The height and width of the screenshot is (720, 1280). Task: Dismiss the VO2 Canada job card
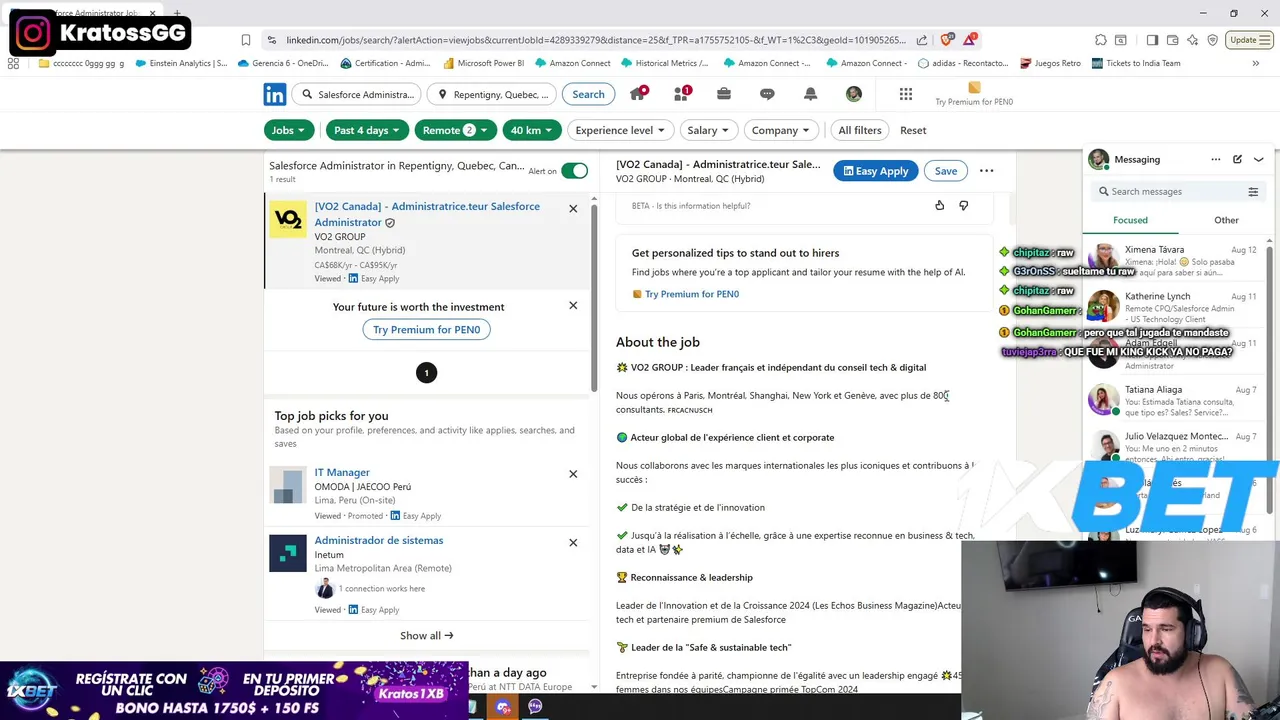click(573, 209)
